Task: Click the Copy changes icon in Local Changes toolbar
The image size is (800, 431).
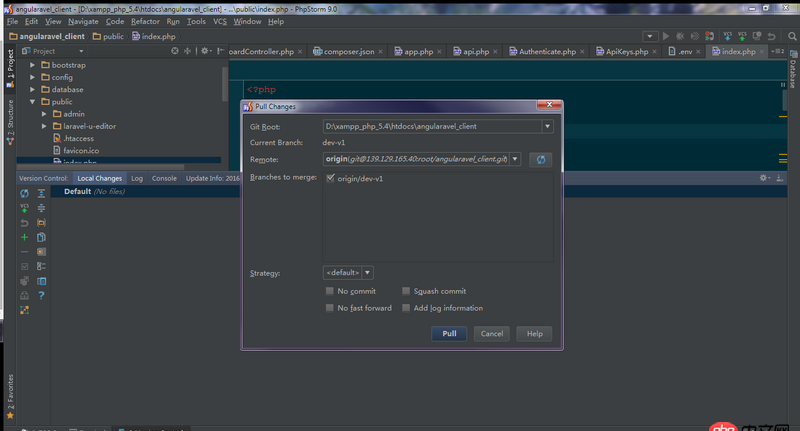Action: coord(41,237)
